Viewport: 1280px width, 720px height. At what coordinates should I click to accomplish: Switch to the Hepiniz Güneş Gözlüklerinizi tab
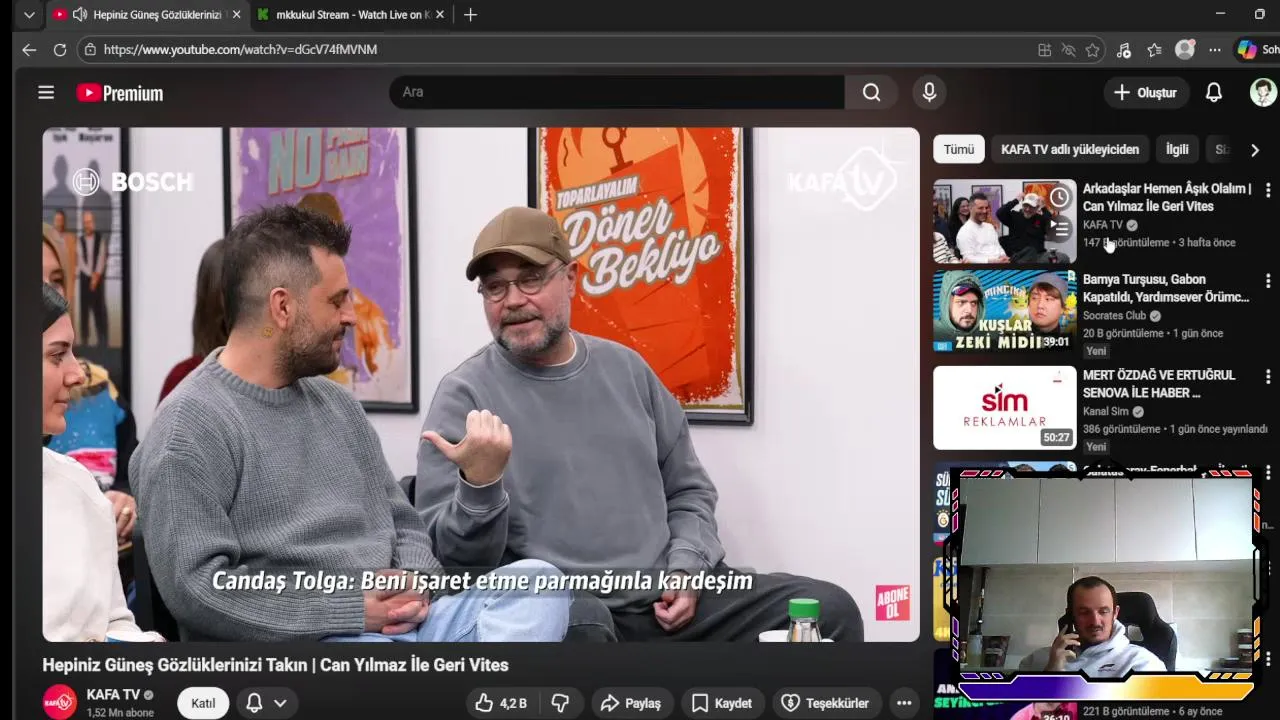coord(146,14)
